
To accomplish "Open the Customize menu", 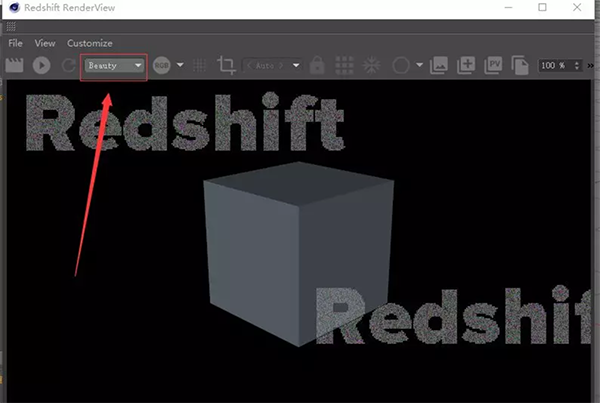I will point(90,43).
